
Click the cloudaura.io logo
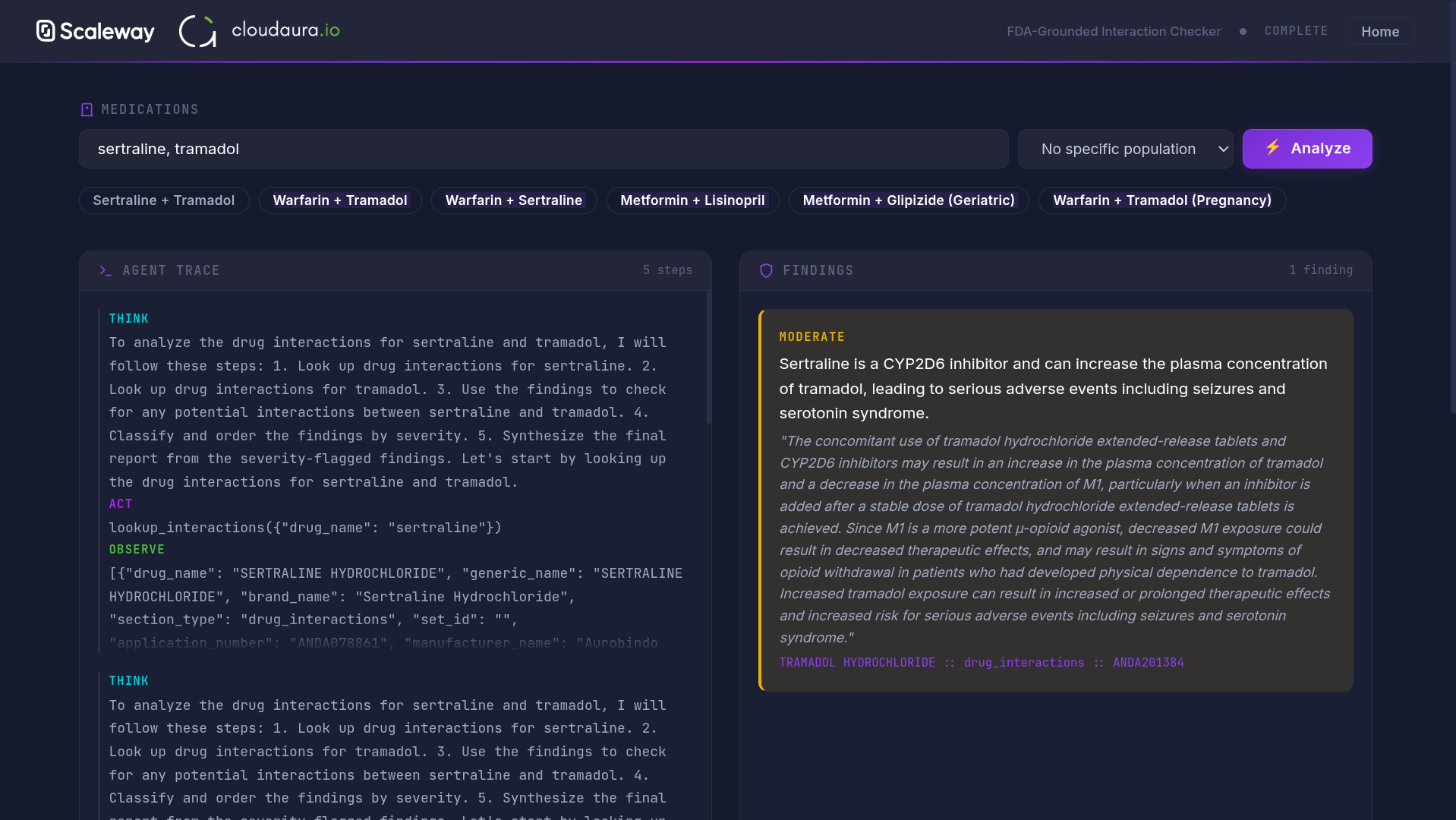coord(259,31)
